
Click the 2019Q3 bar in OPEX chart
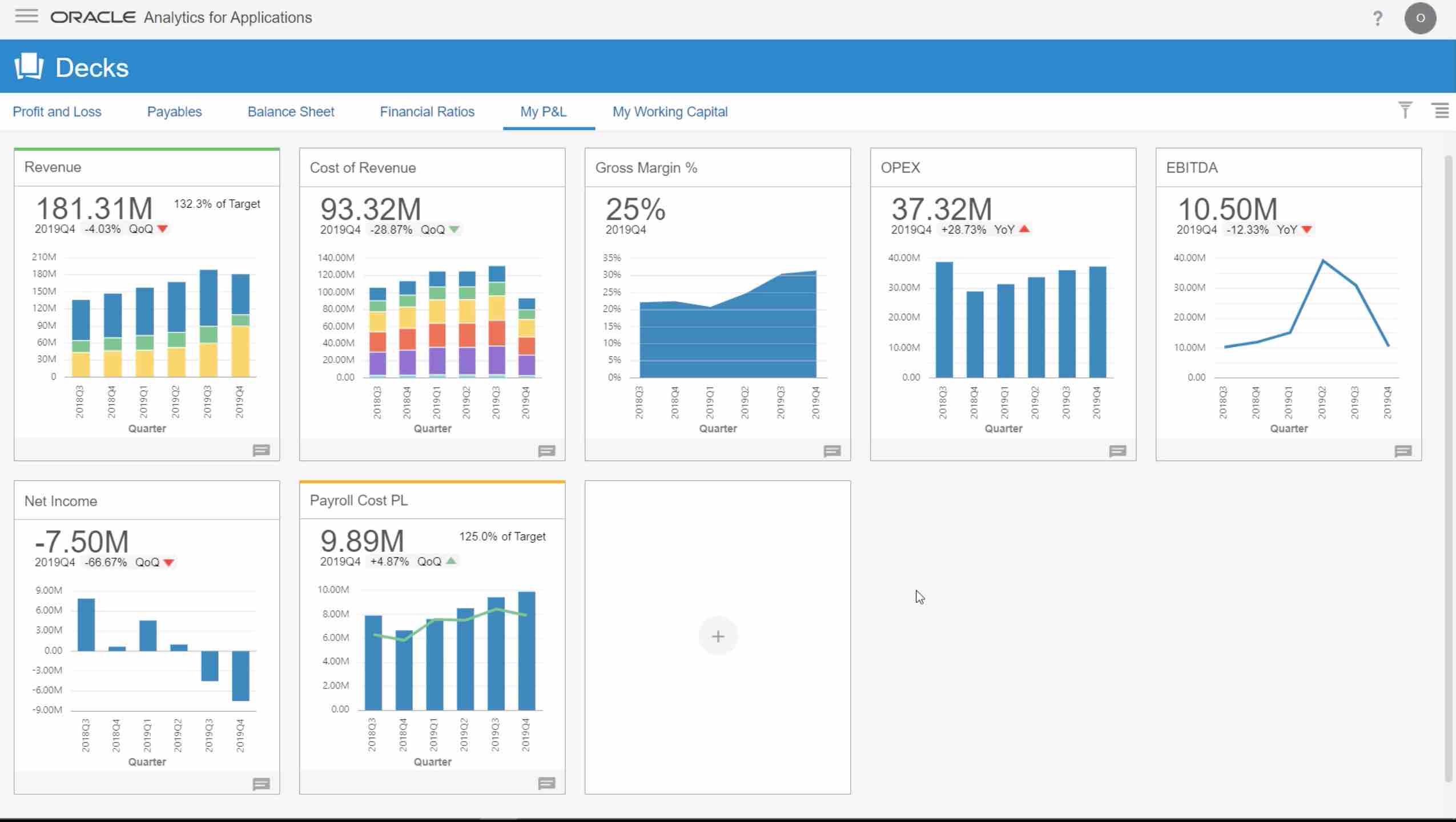pyautogui.click(x=1067, y=324)
